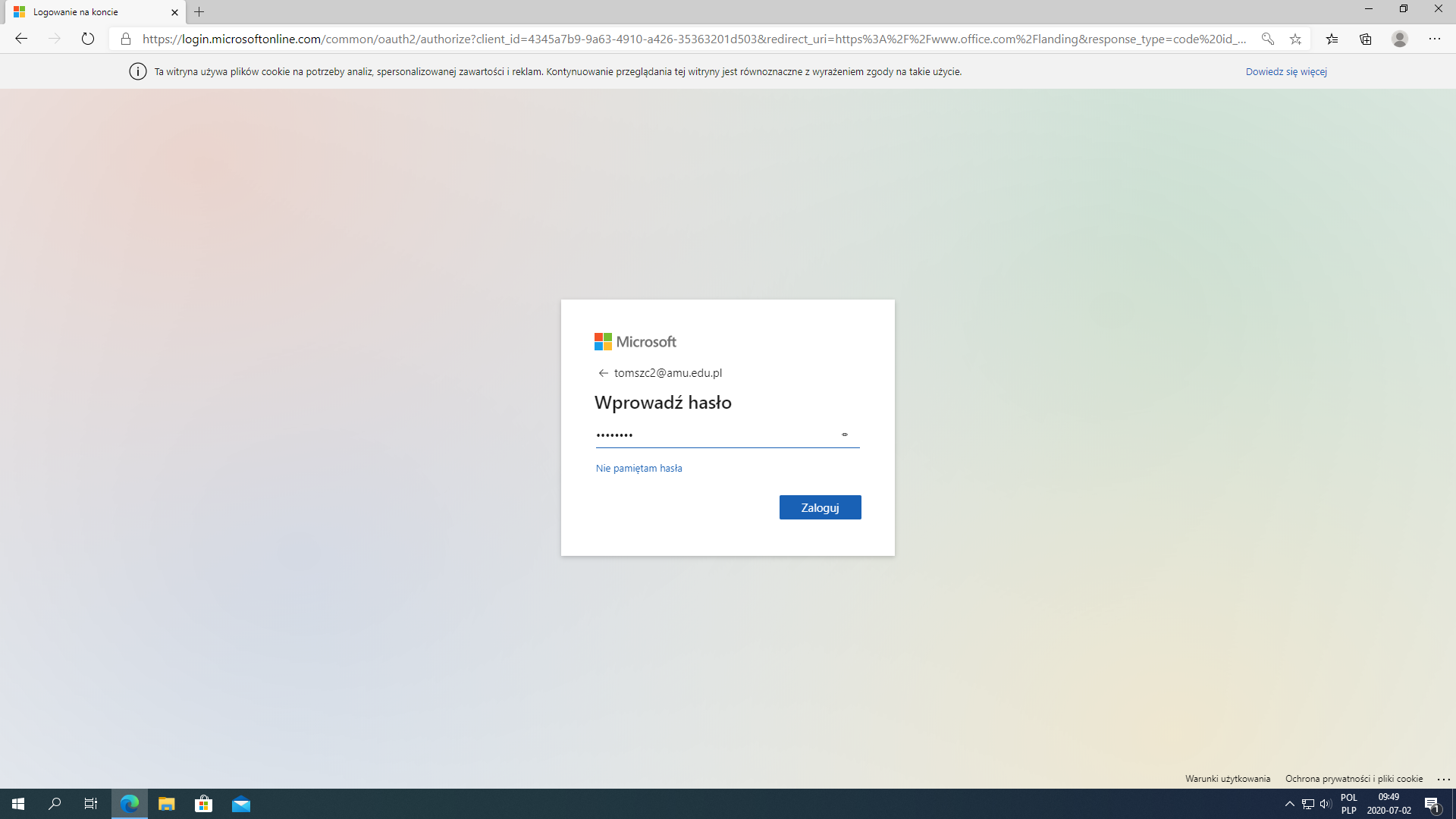The height and width of the screenshot is (819, 1456).
Task: Reveal password with the eye icon
Action: tap(844, 435)
